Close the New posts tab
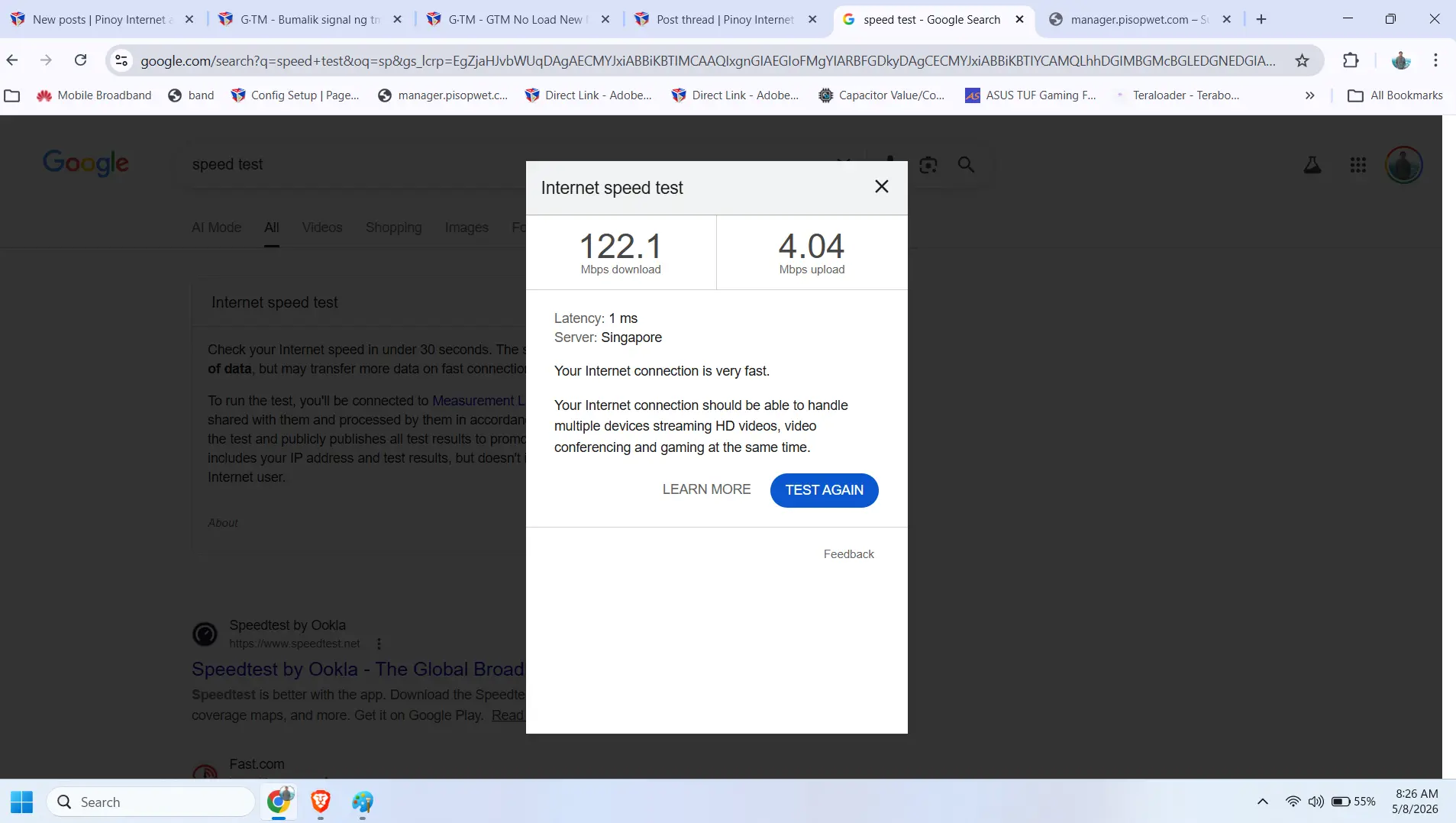 point(189,19)
